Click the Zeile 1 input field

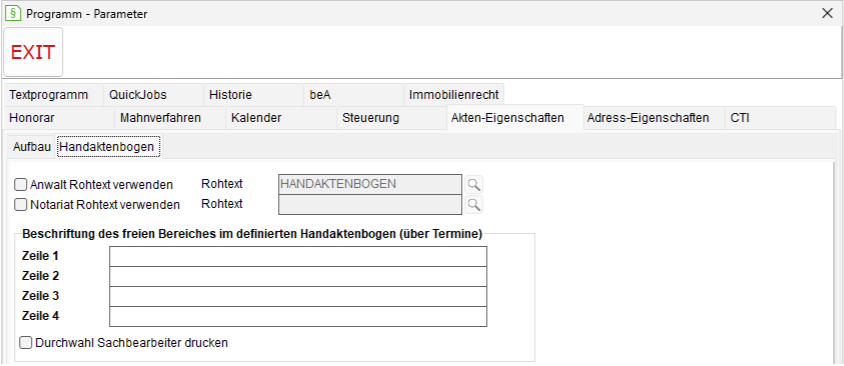click(x=298, y=256)
